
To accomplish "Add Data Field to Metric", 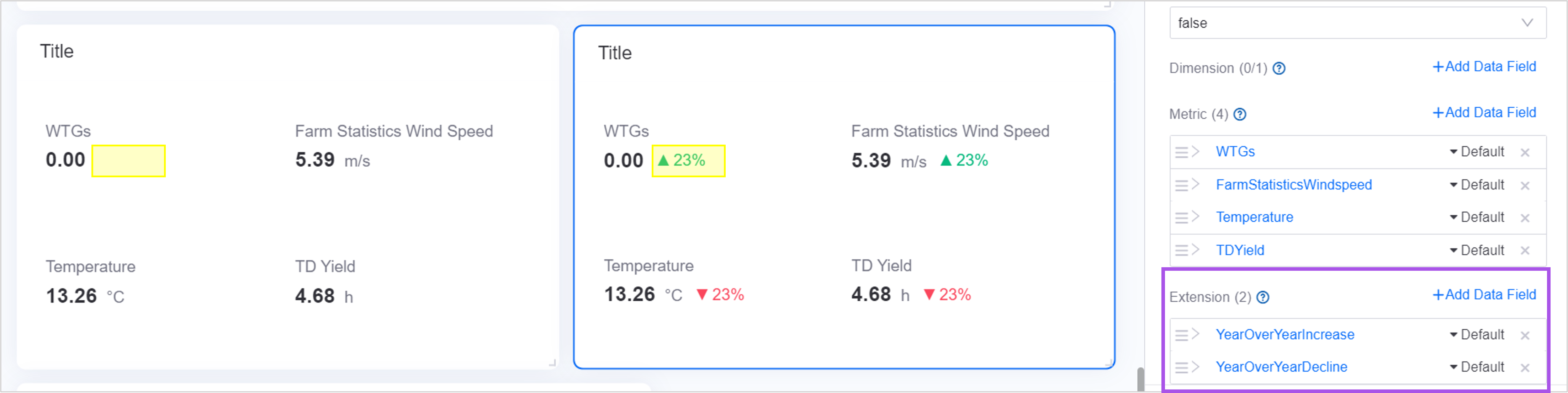I will (1484, 113).
